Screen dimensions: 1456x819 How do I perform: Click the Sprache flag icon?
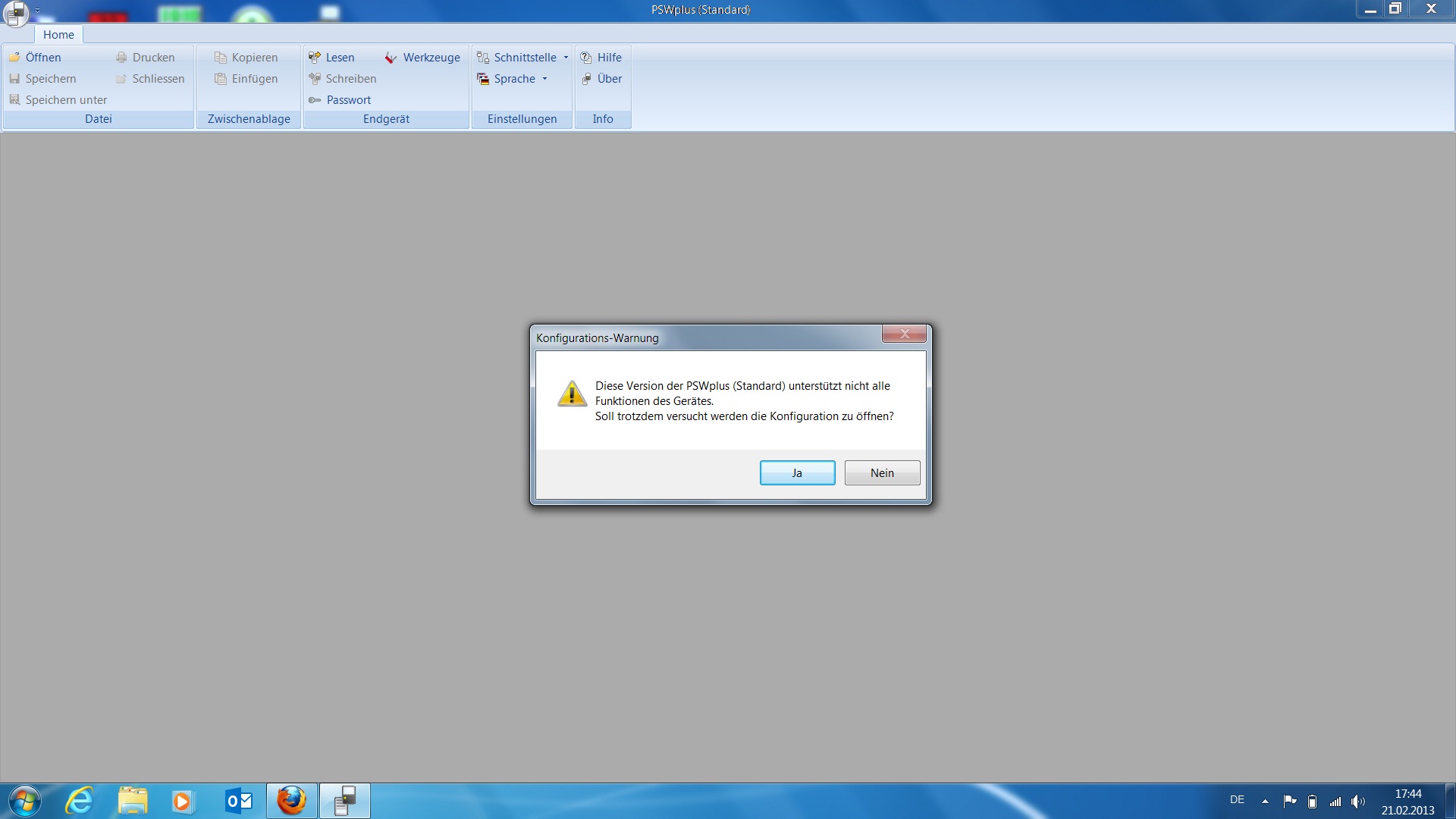point(482,79)
